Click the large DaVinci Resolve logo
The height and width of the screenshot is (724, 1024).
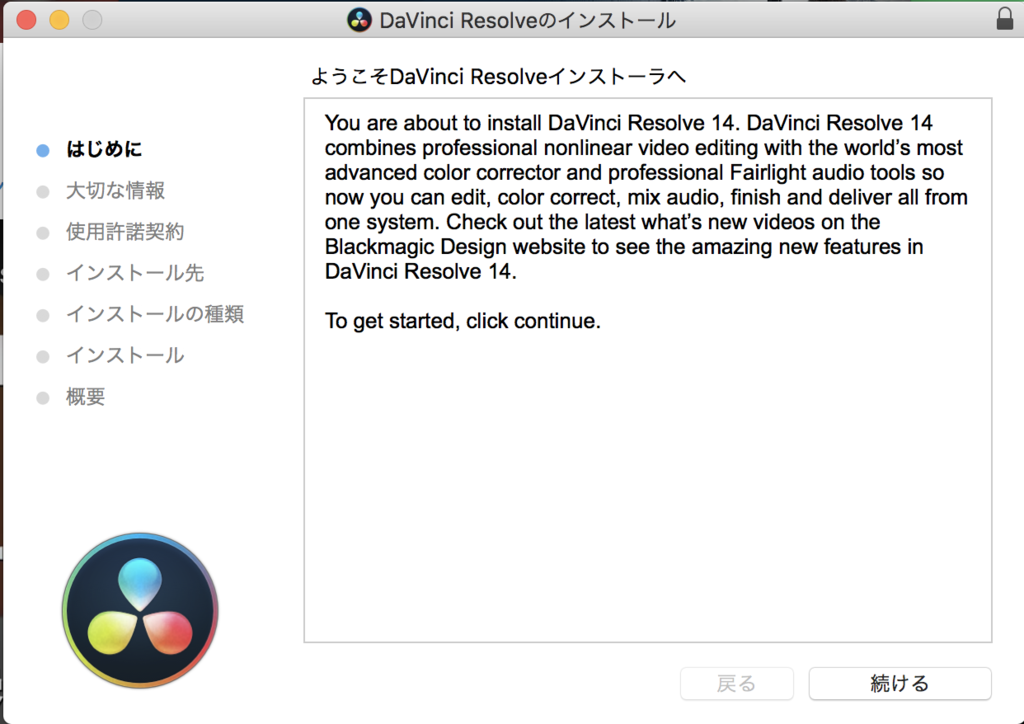[140, 610]
